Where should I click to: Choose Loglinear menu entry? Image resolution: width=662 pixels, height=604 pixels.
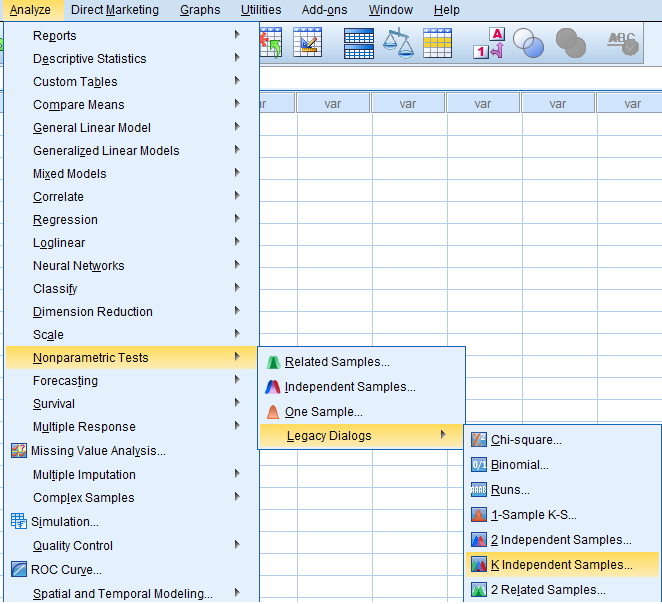(132, 243)
